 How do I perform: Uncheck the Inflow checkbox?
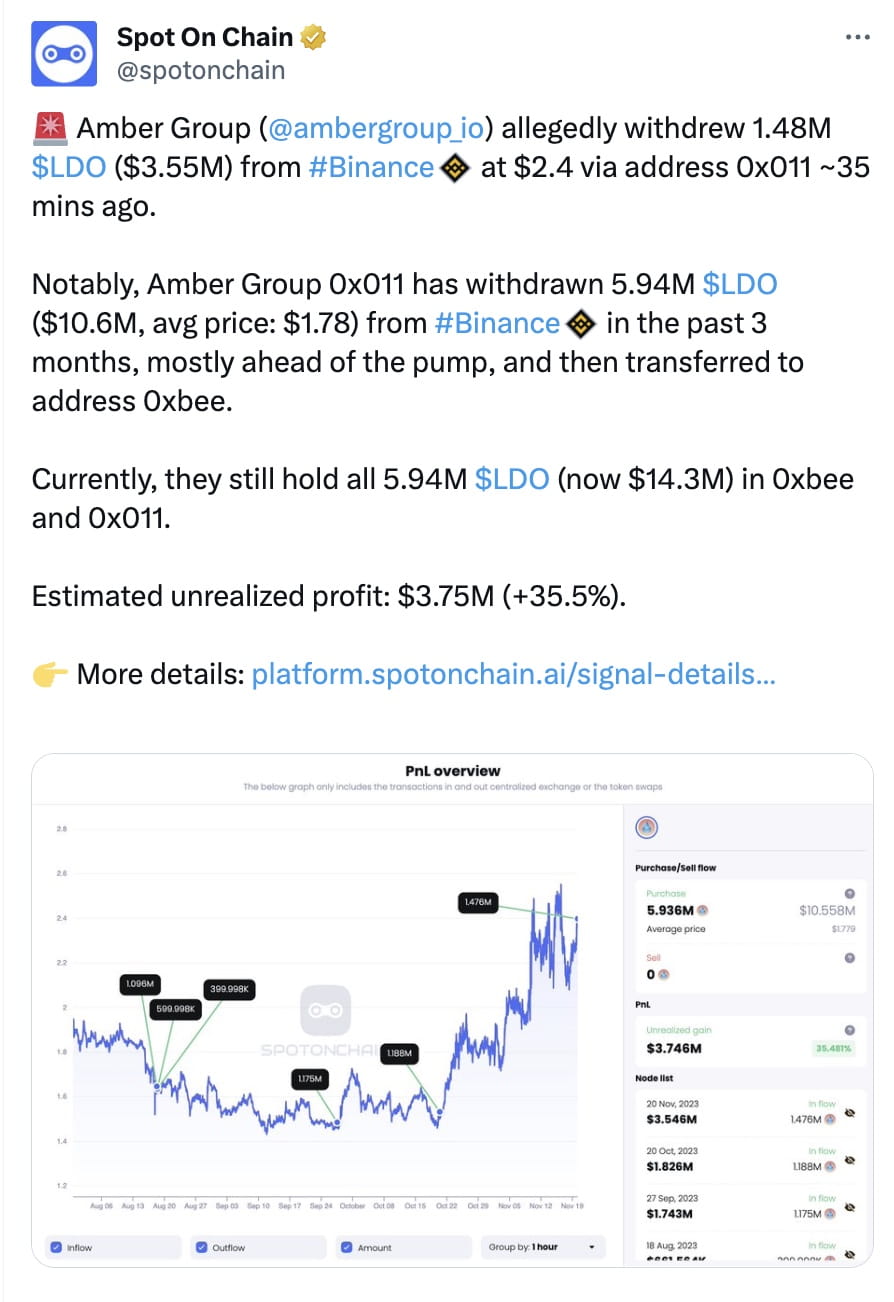click(x=56, y=1247)
